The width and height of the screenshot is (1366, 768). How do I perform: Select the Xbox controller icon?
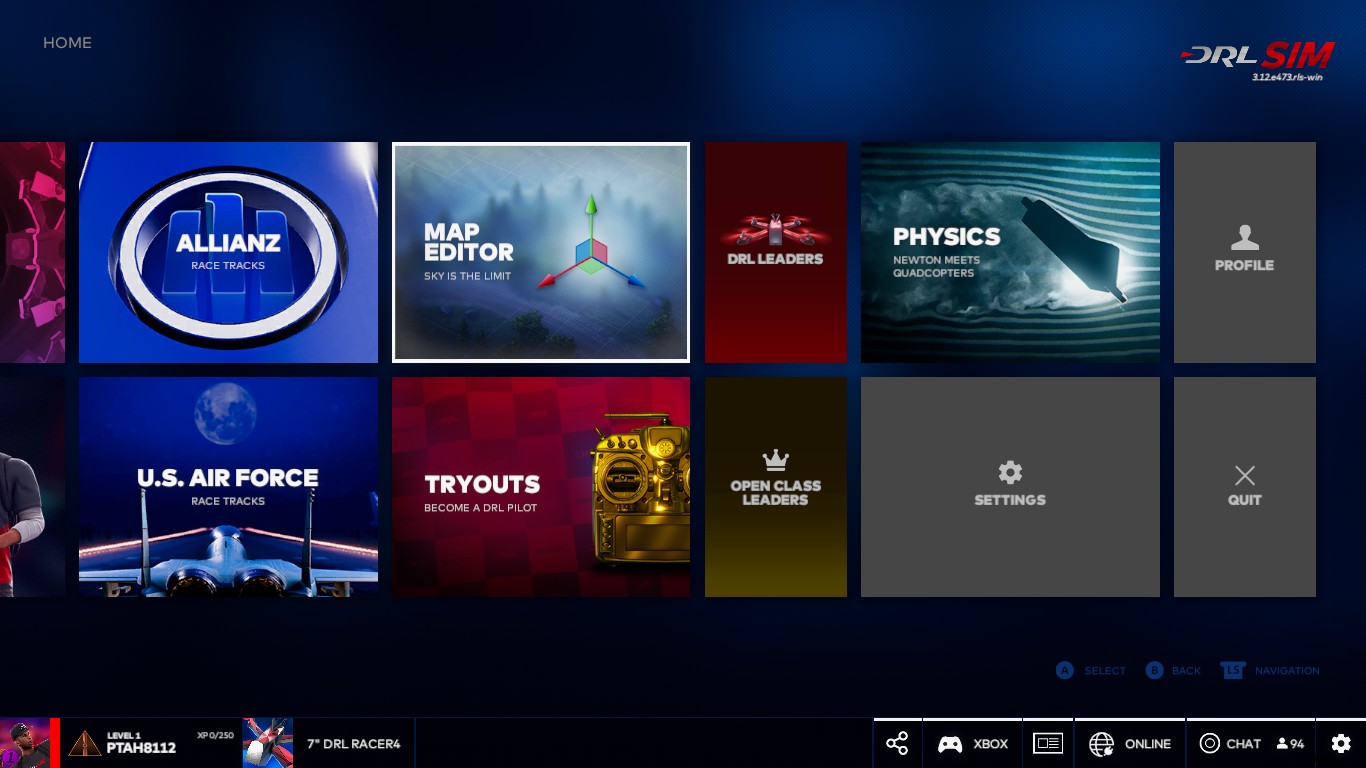(950, 744)
